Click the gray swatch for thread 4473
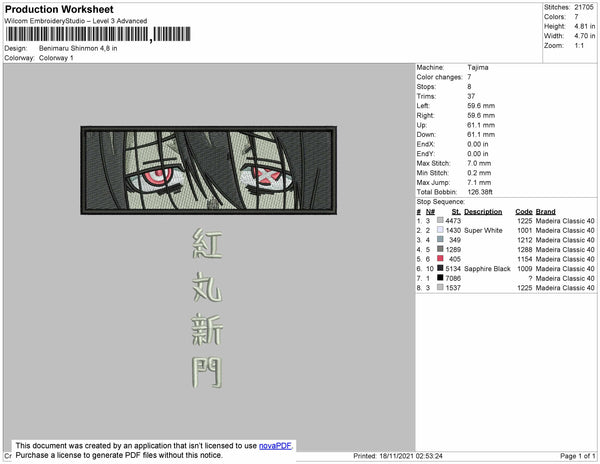The image size is (600, 464). click(440, 220)
